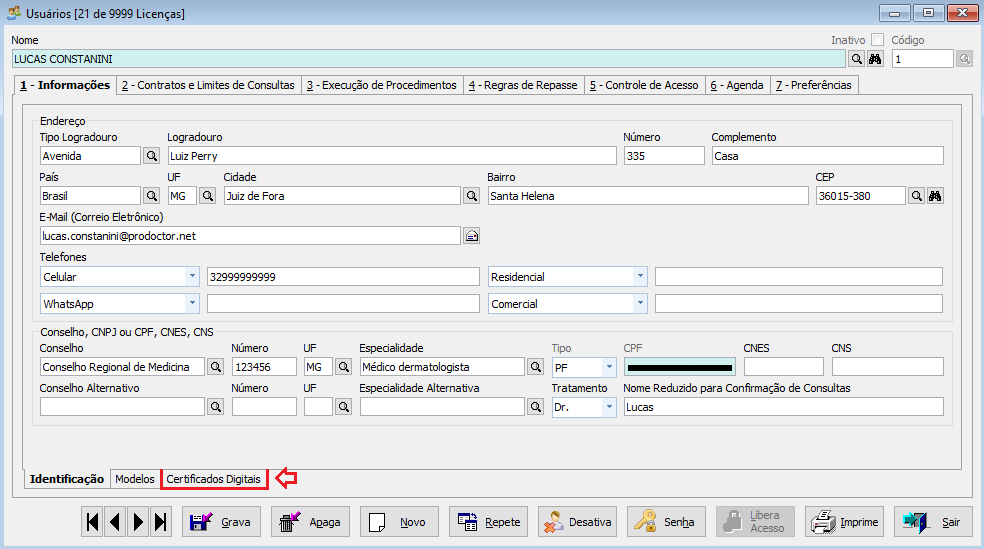Expand Tipo PF dropdown
This screenshot has height=549, width=984.
tap(609, 367)
